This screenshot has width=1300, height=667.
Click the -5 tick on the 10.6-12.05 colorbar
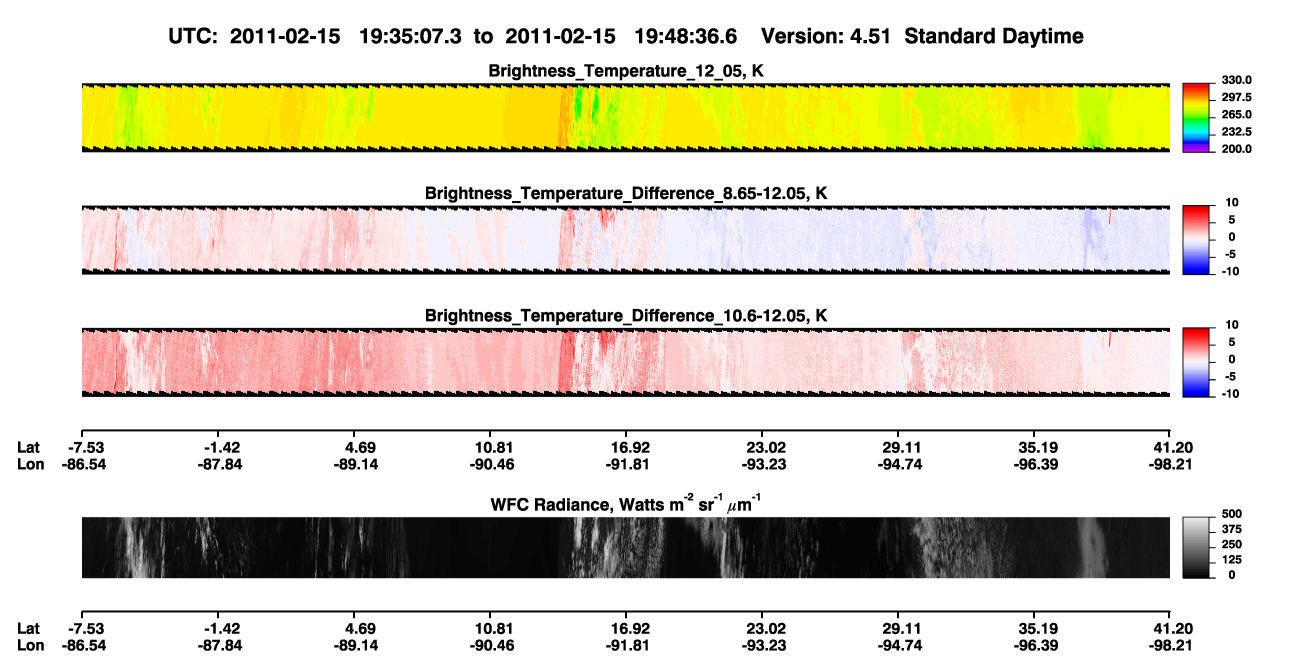click(x=1233, y=376)
